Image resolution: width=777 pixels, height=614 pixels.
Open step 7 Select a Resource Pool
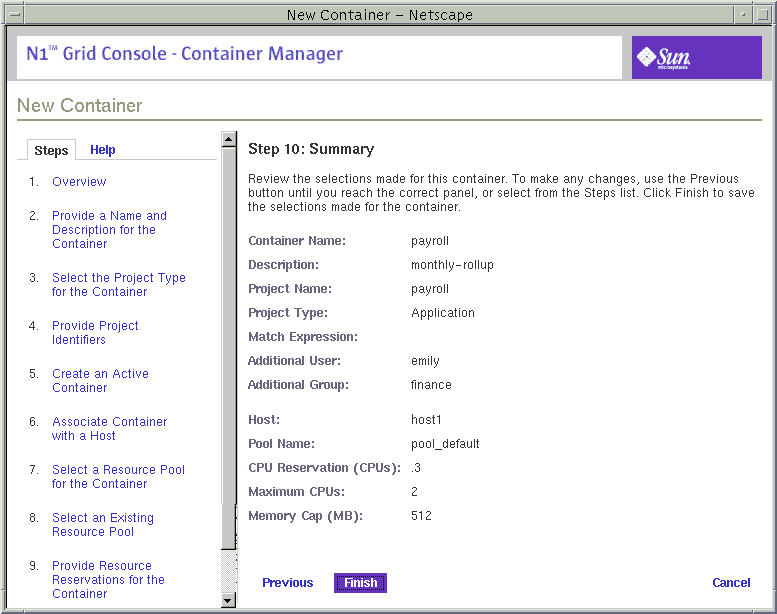(118, 477)
